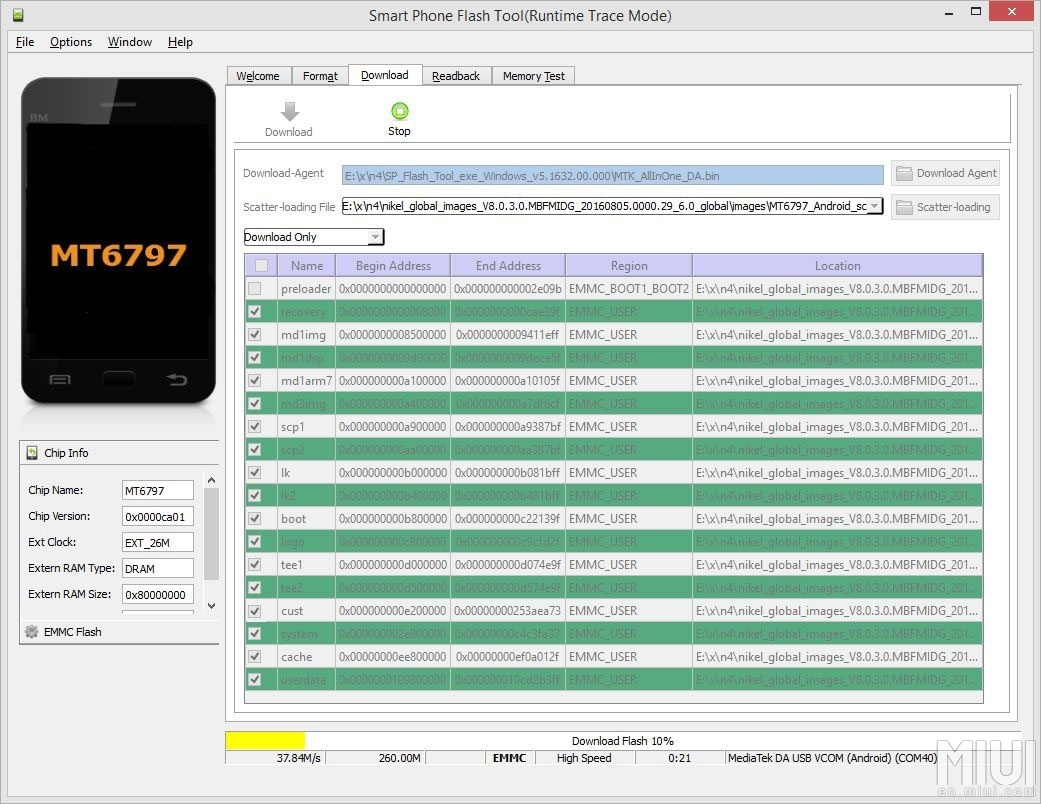1041x804 pixels.
Task: Expand the Scatter-loading File path dropdown
Action: tap(874, 206)
